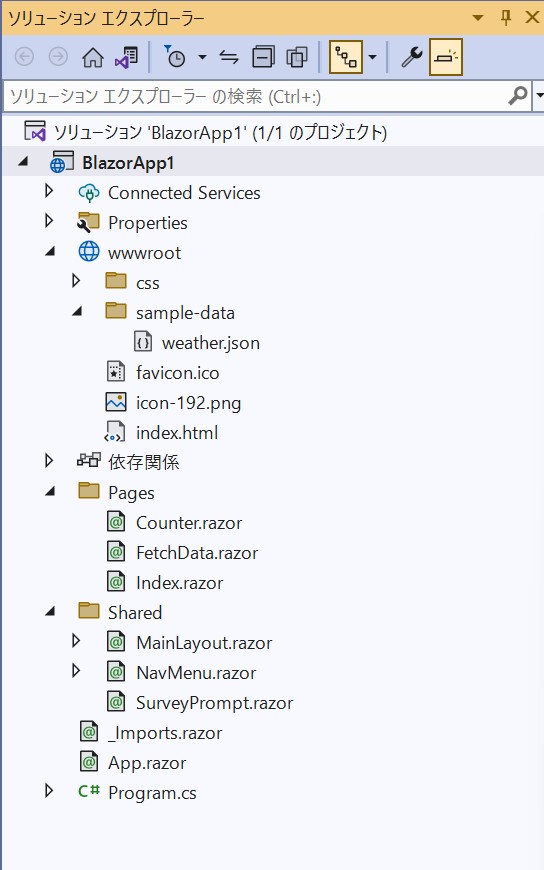
Task: Toggle the highlighted file nesting button
Action: [x=346, y=57]
